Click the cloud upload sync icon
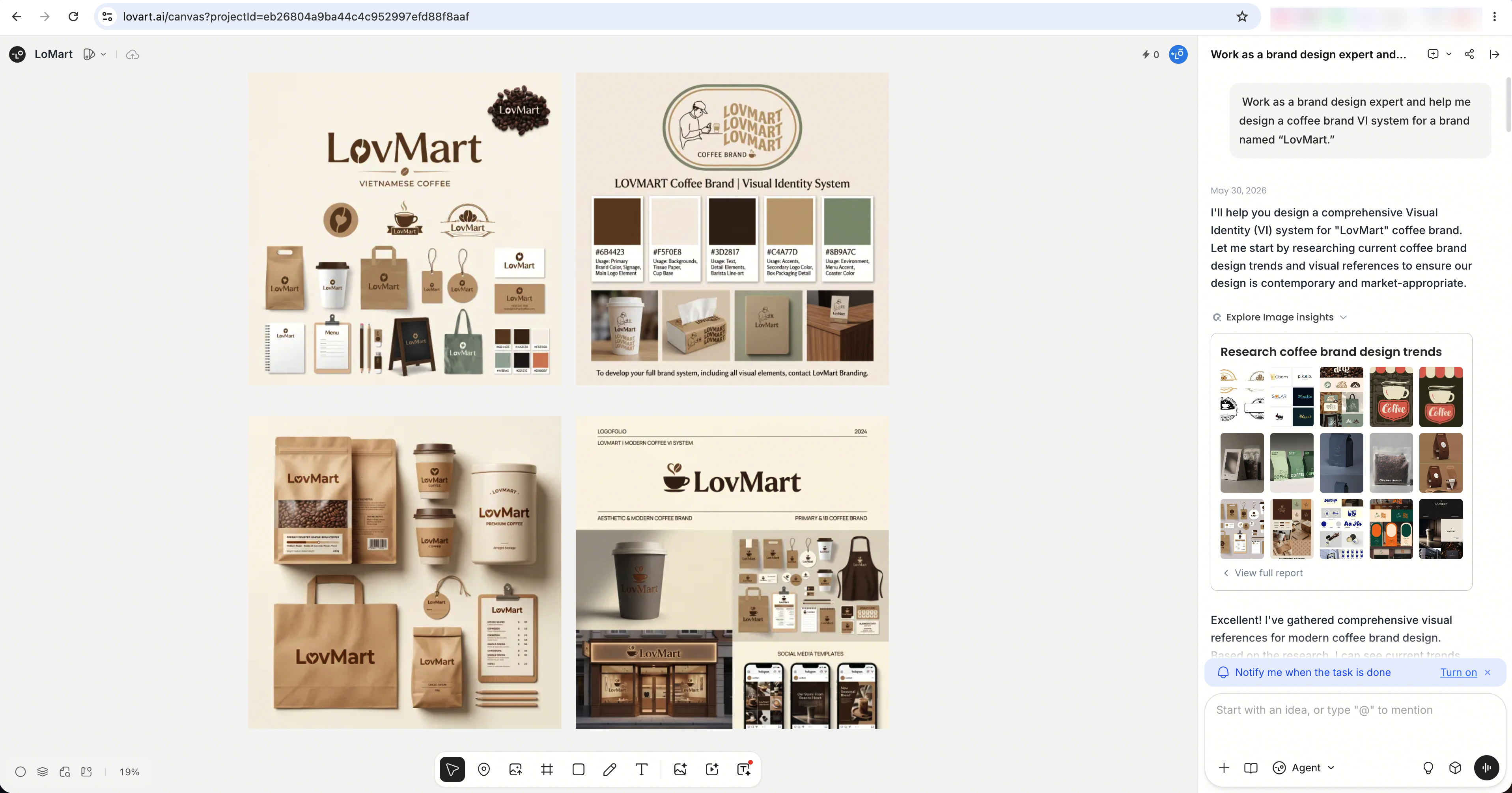The image size is (1512, 793). 133,54
